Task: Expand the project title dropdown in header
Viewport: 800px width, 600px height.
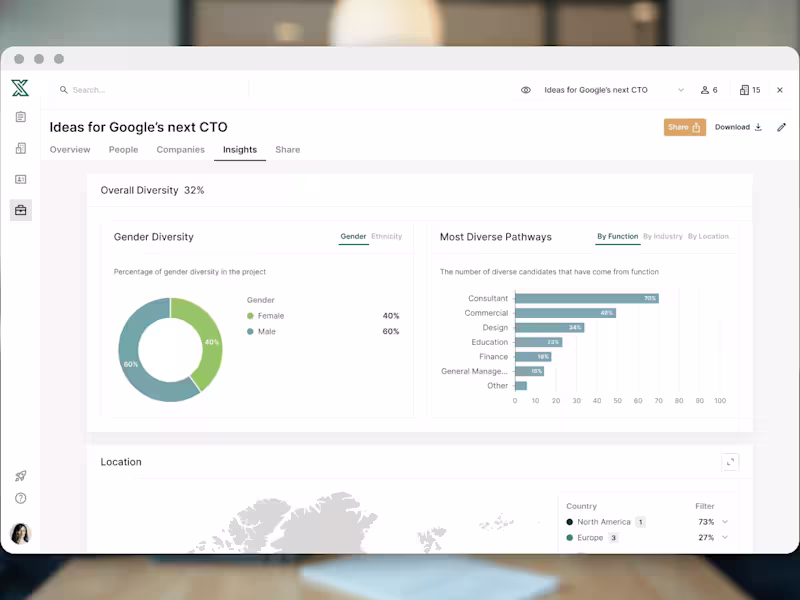Action: click(x=679, y=90)
